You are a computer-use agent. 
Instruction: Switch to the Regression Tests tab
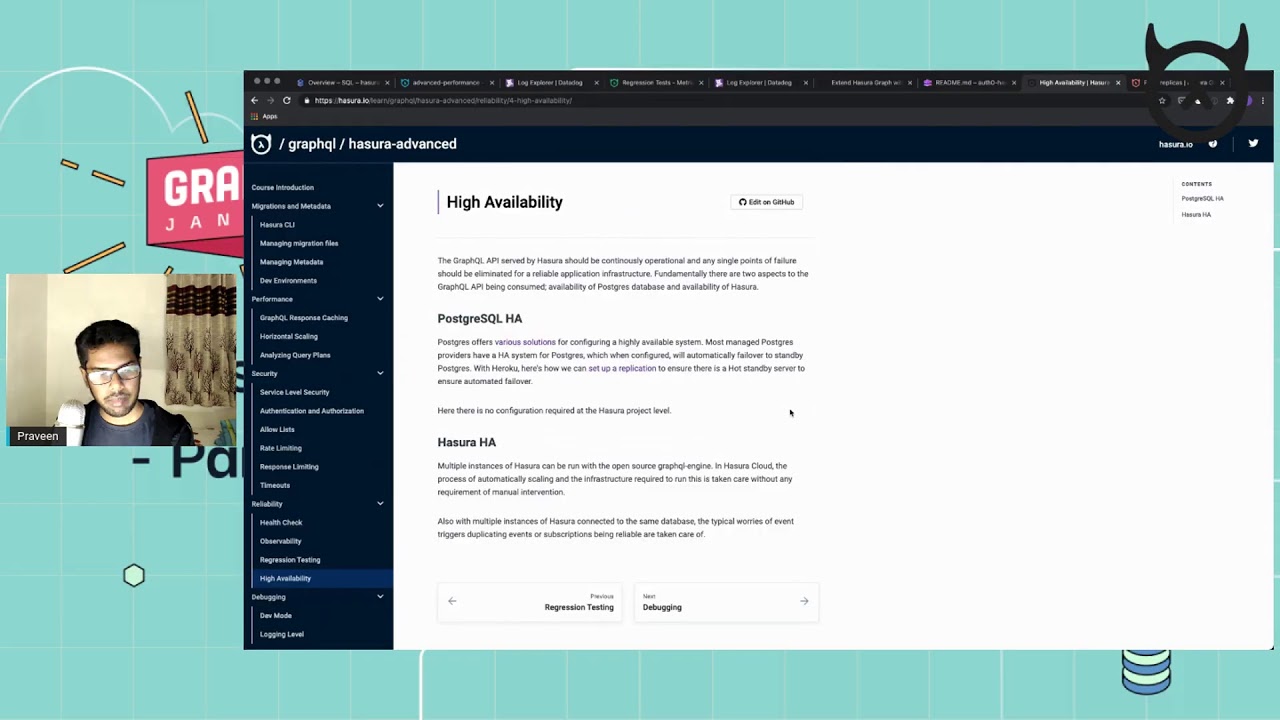click(x=654, y=82)
